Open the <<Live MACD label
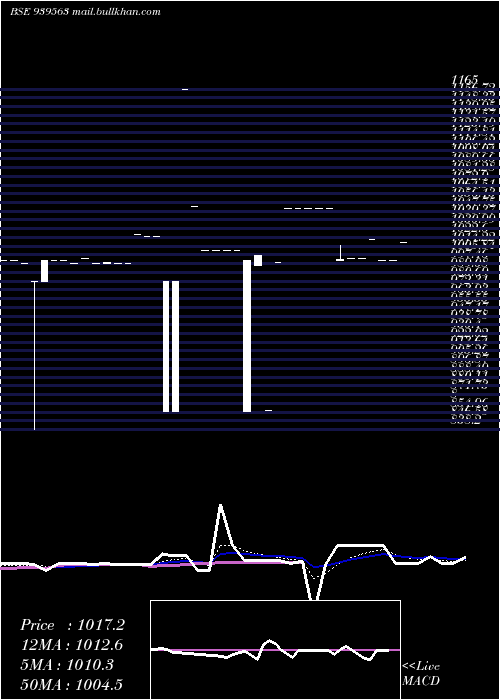This screenshot has width=500, height=700. click(421, 674)
